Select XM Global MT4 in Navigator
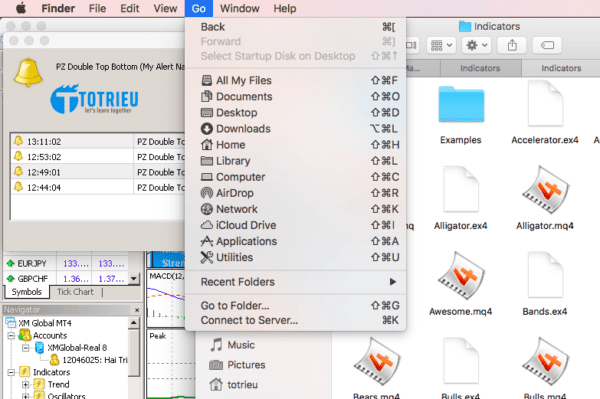The image size is (600, 399). (x=39, y=323)
